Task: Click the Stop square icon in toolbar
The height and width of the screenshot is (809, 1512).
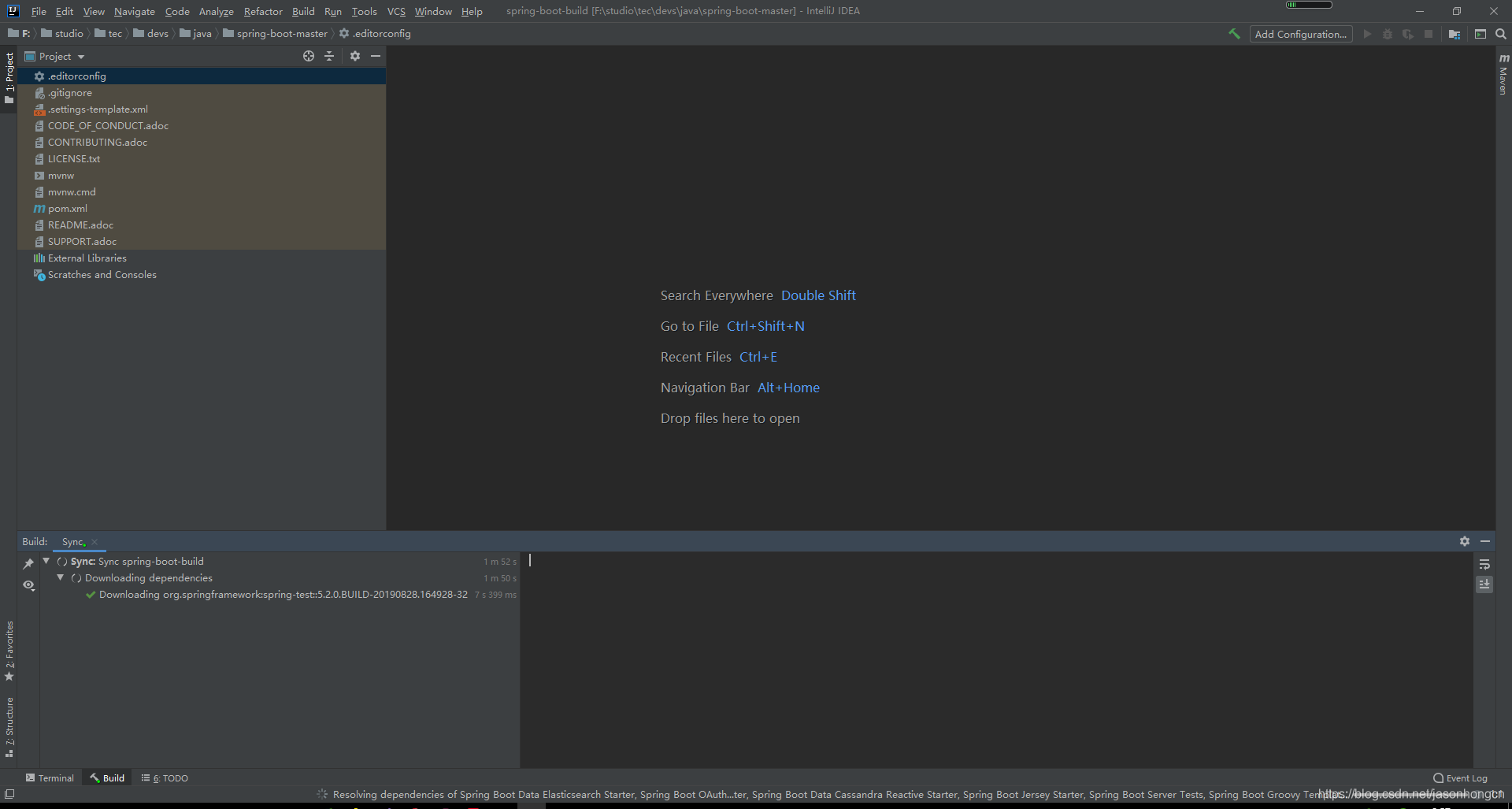Action: 1429,34
